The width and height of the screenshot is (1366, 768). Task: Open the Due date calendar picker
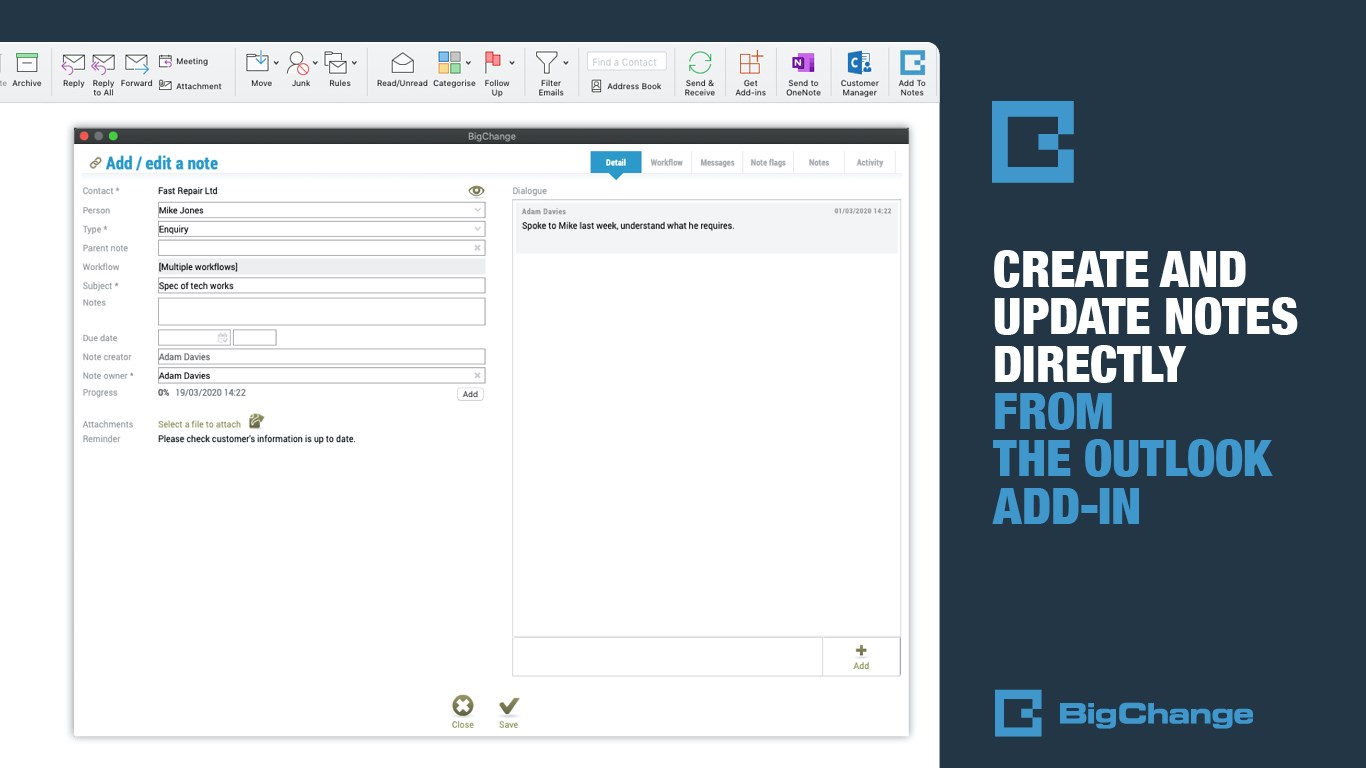pyautogui.click(x=222, y=338)
